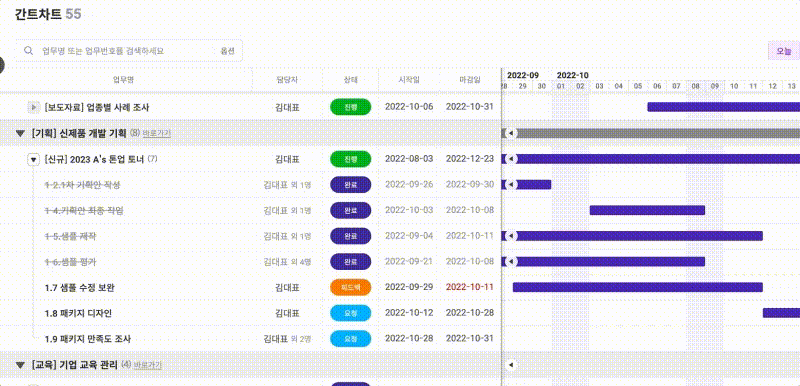Click assignee 김대표 외 2명
The width and height of the screenshot is (800, 386).
tap(287, 339)
